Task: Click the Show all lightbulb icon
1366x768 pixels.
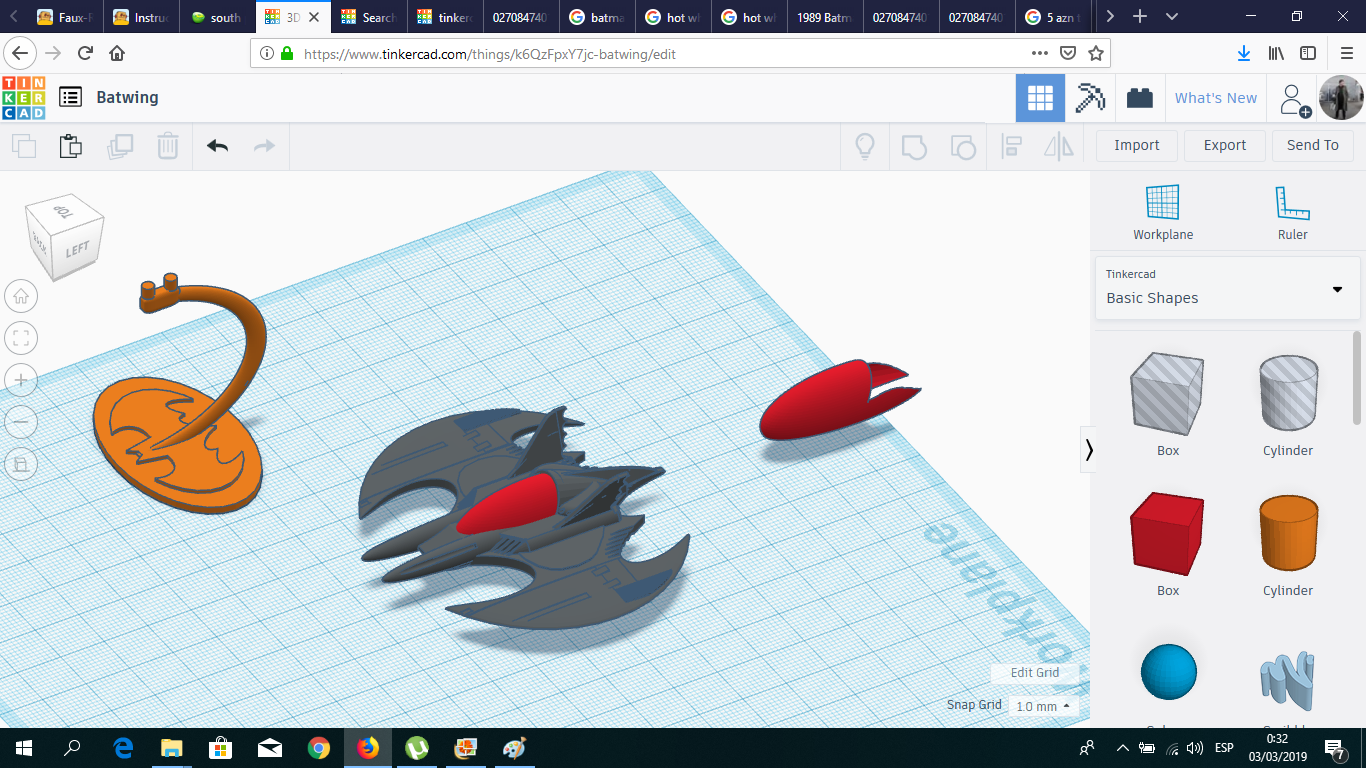Action: pyautogui.click(x=865, y=146)
